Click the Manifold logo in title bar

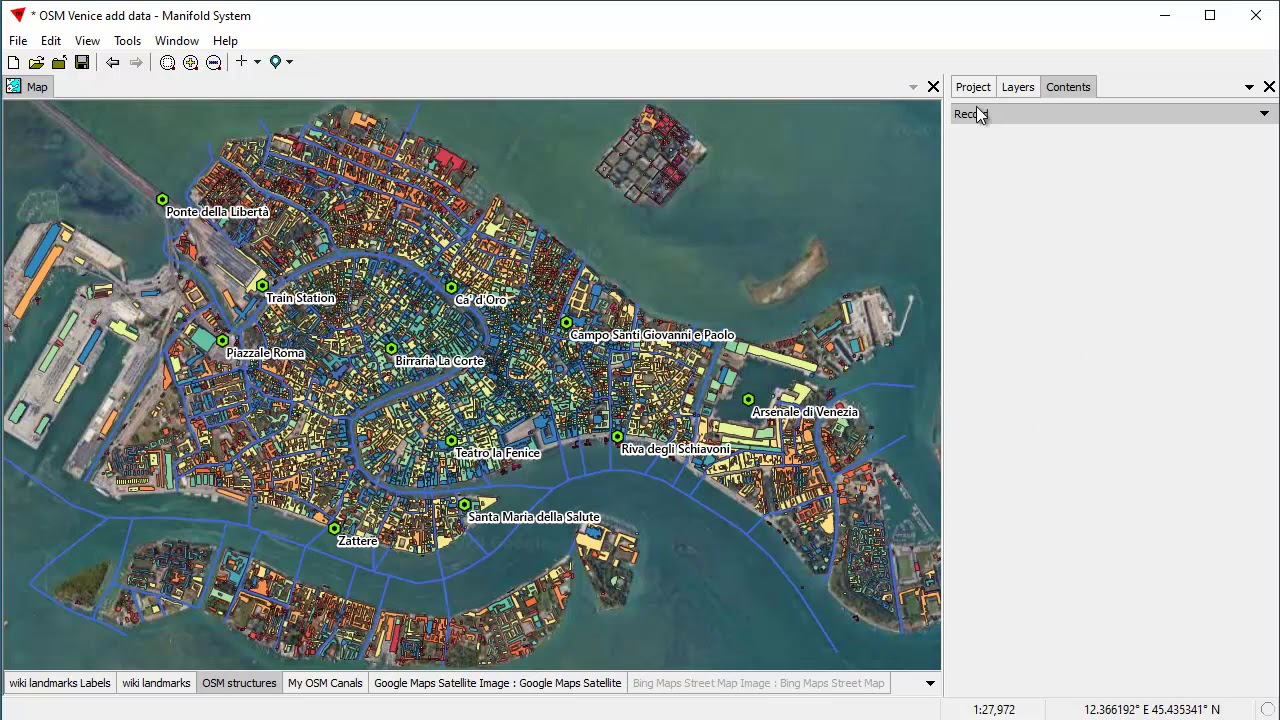click(17, 15)
